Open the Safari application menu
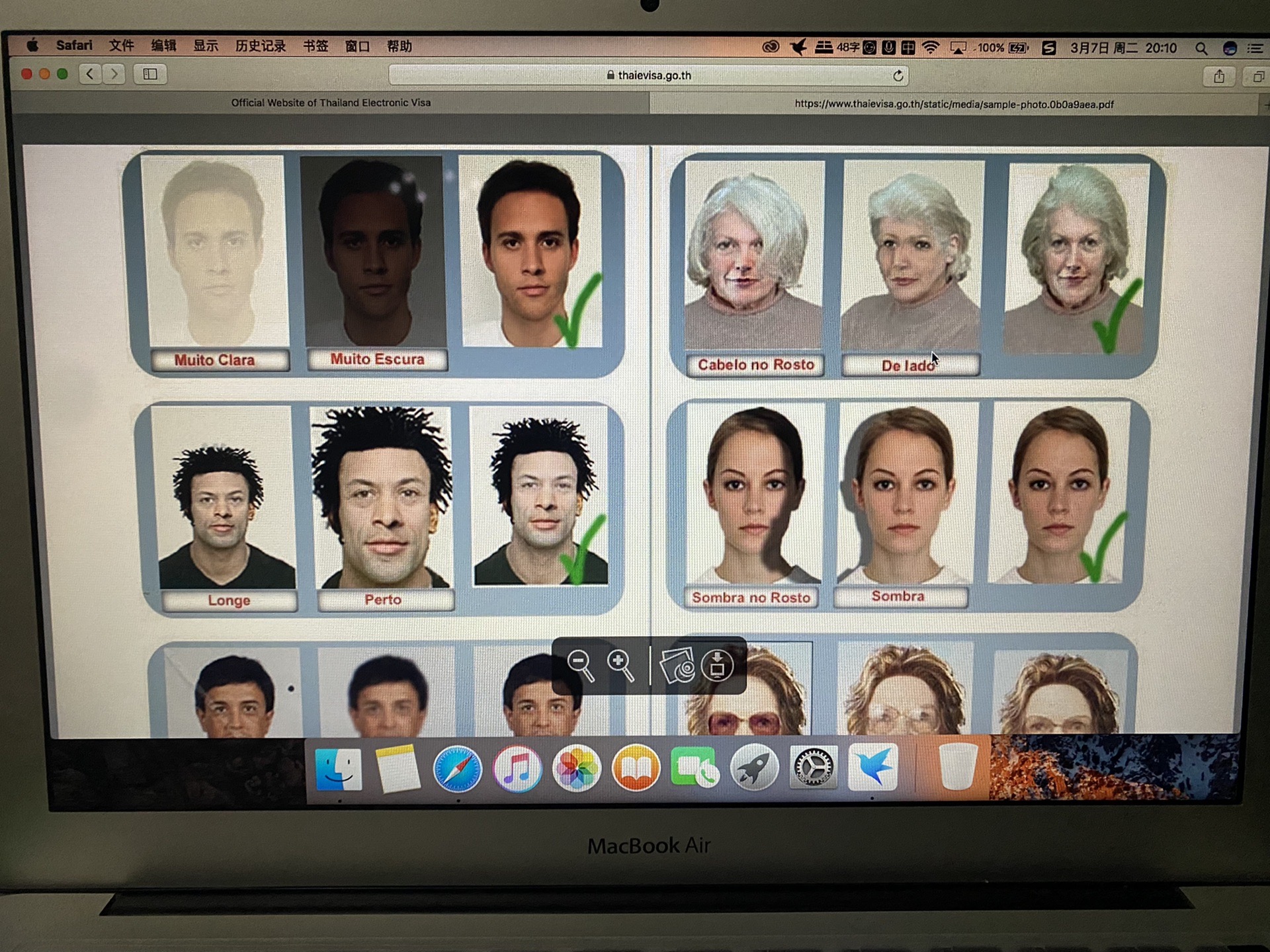This screenshot has width=1270, height=952. (x=74, y=46)
